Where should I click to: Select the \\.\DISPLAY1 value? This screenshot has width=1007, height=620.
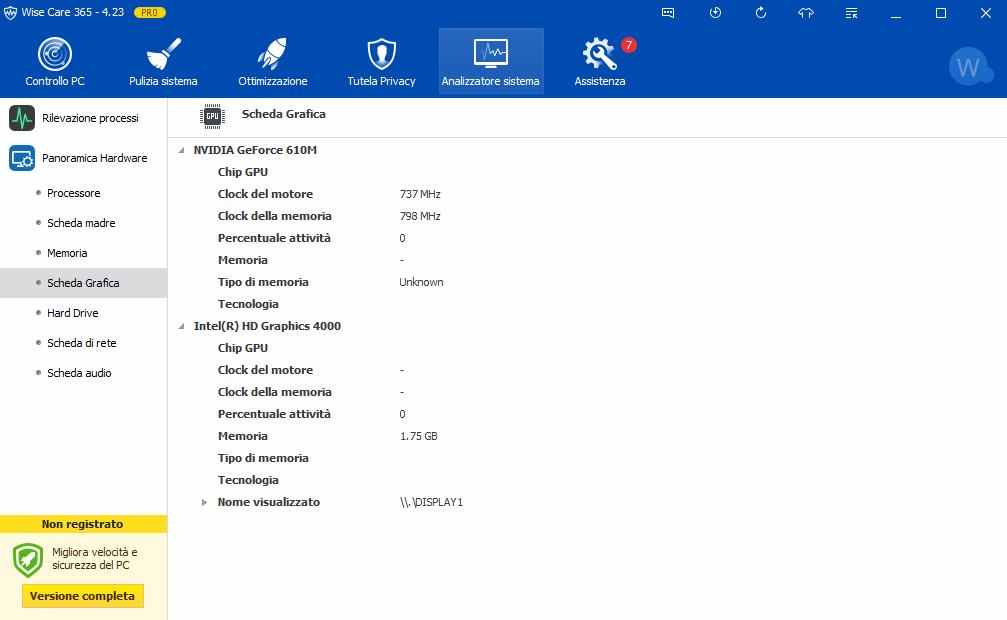coord(431,502)
